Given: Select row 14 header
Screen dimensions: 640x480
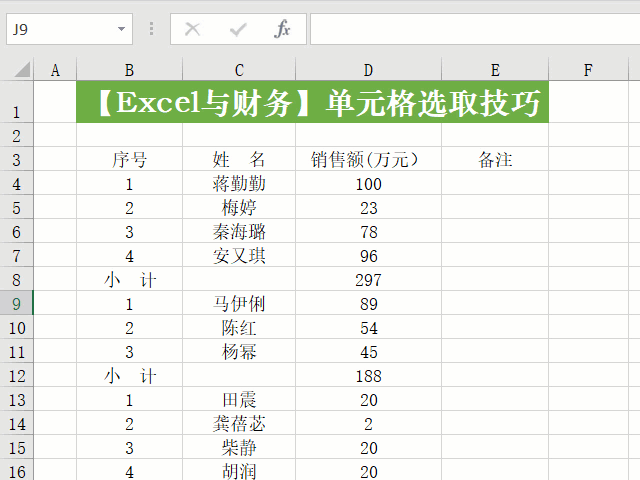Looking at the screenshot, I should [17, 423].
